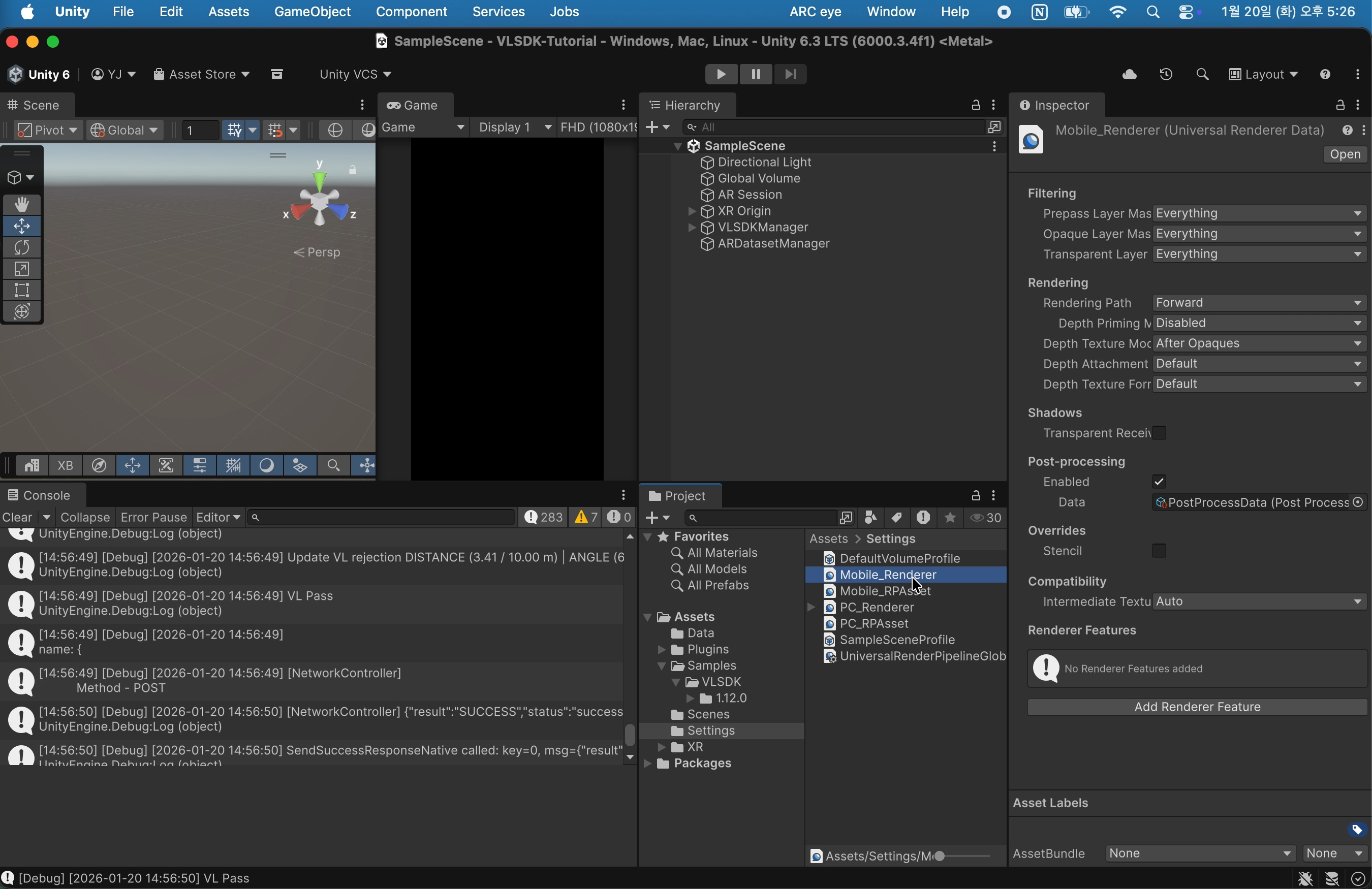Expand the XR Origin hierarchy item
The height and width of the screenshot is (889, 1372).
[691, 211]
